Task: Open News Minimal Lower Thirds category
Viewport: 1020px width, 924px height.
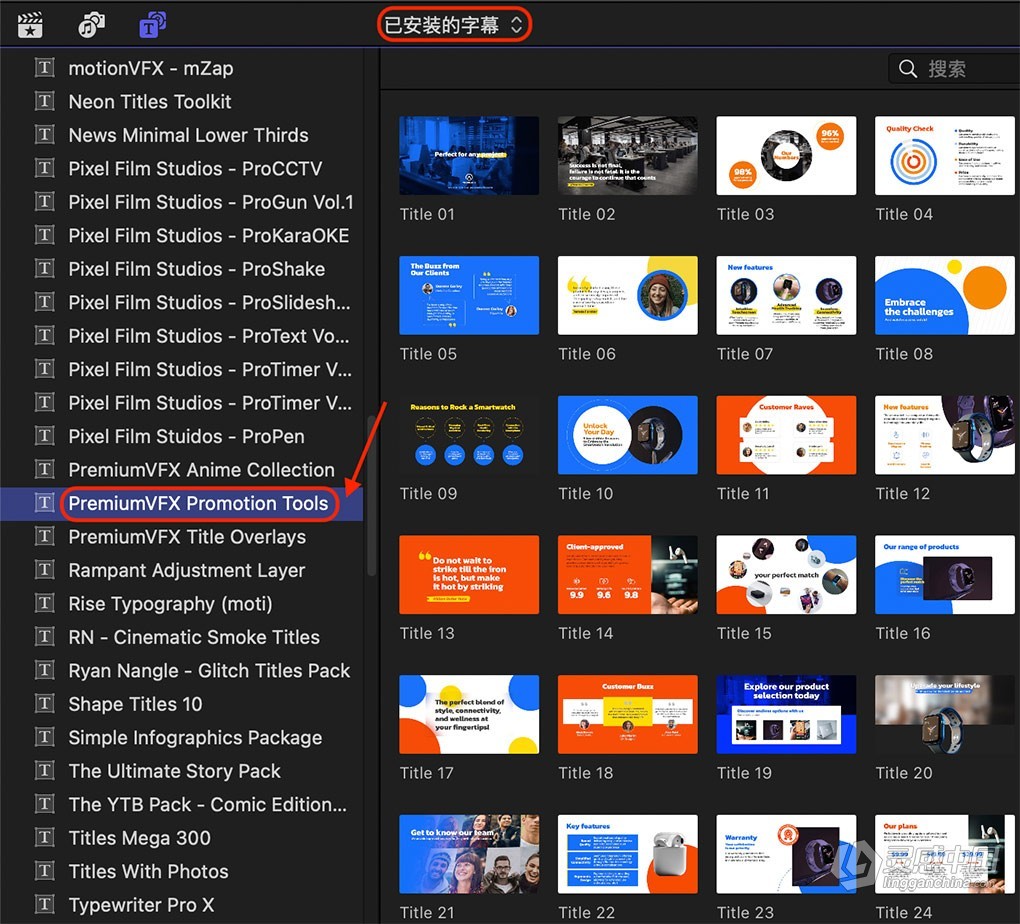Action: click(188, 135)
